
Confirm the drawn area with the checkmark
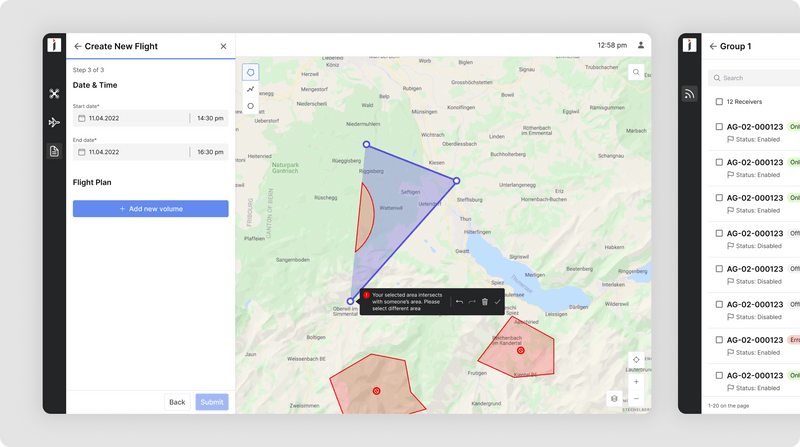[497, 301]
